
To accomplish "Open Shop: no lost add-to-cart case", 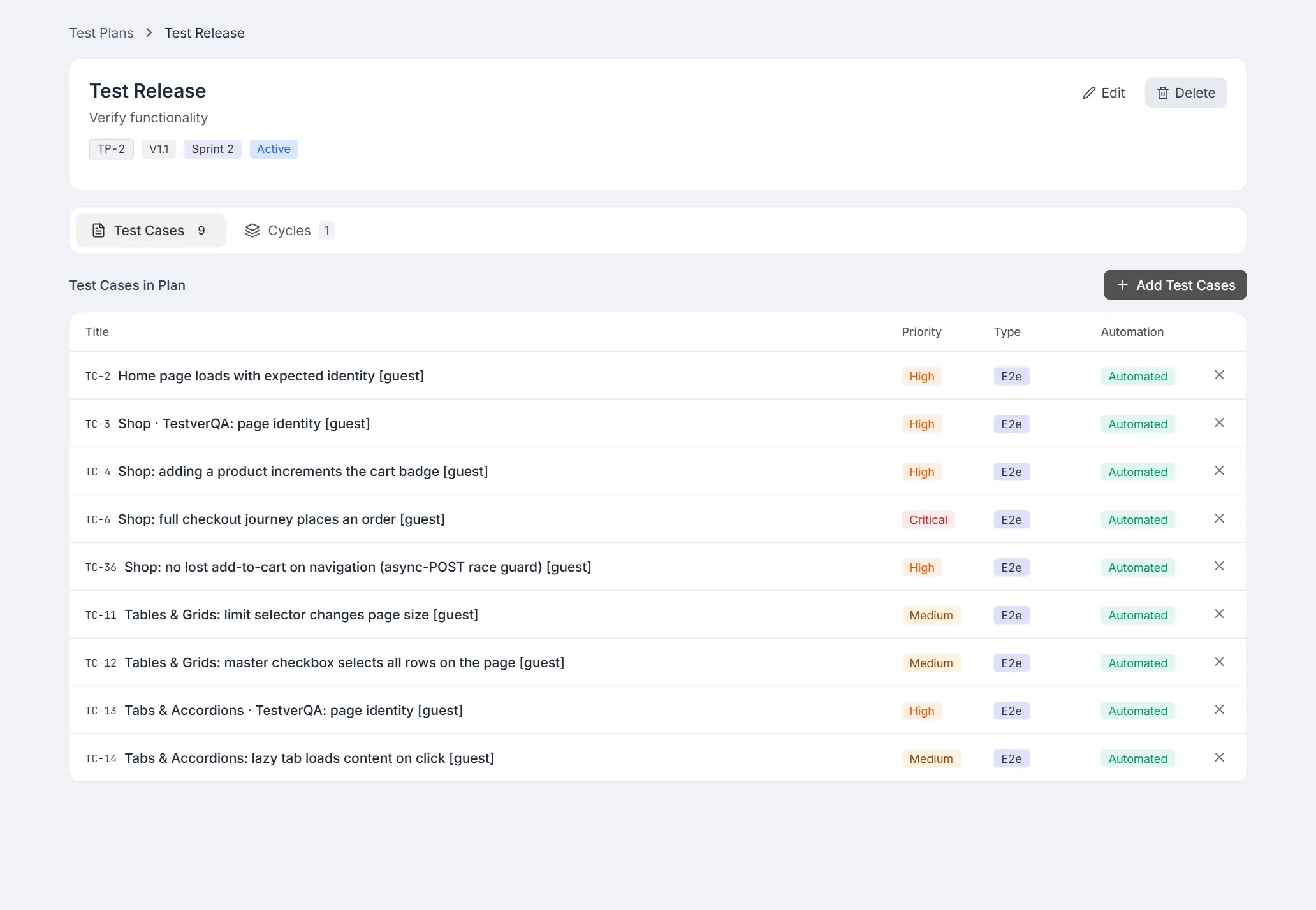I will 358,567.
